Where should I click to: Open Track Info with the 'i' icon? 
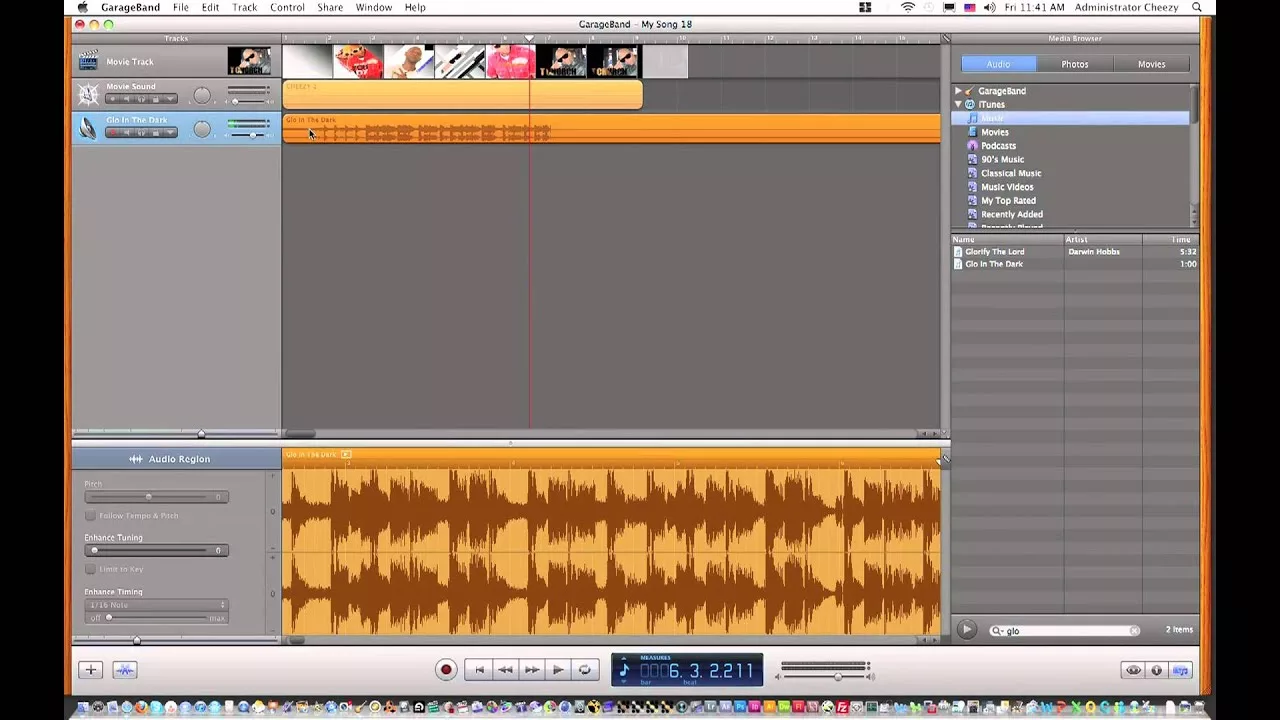1156,670
